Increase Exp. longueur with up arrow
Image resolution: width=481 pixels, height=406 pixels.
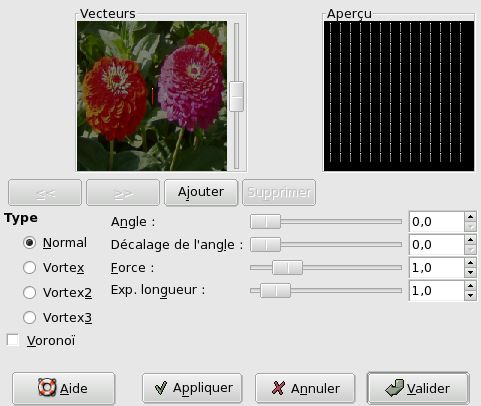coord(470,286)
